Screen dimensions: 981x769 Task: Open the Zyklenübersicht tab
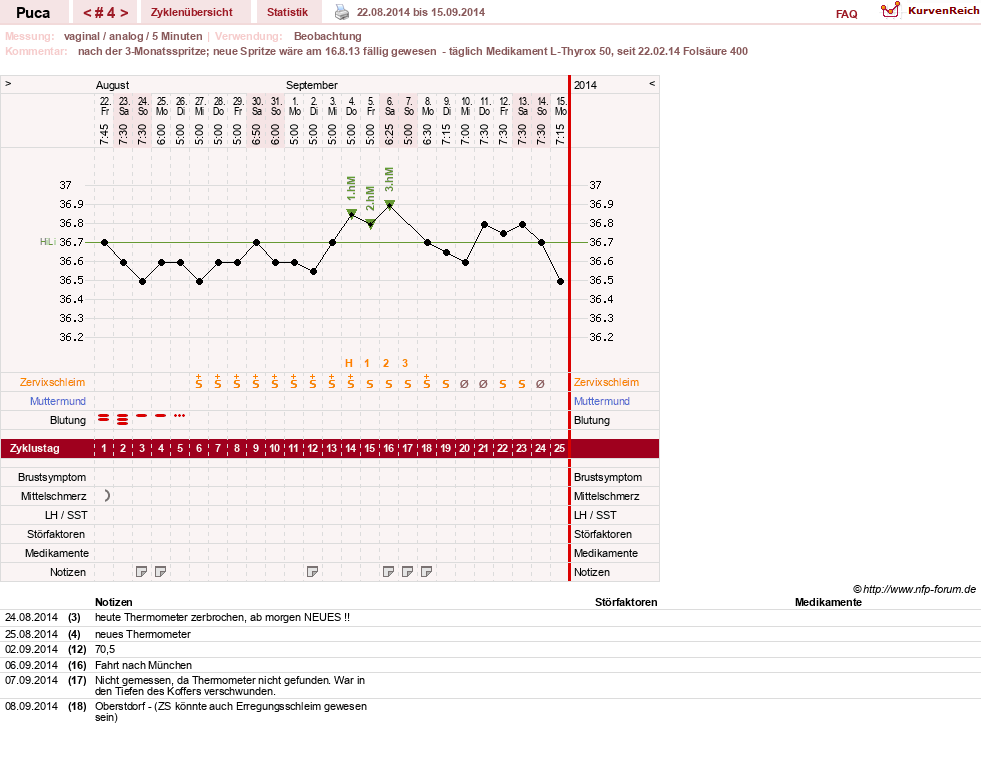coord(191,12)
